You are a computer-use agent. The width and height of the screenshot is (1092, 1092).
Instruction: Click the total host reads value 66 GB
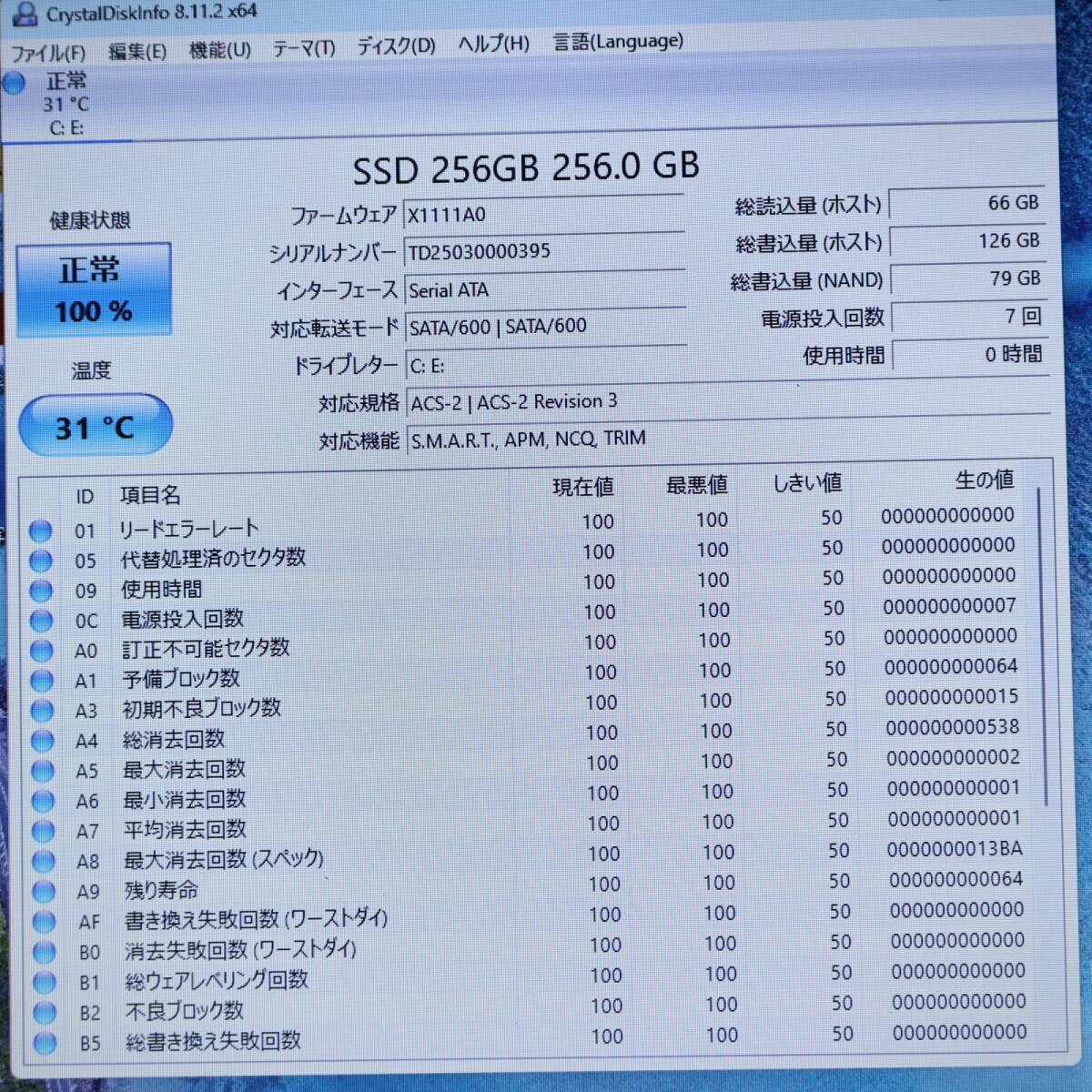966,203
